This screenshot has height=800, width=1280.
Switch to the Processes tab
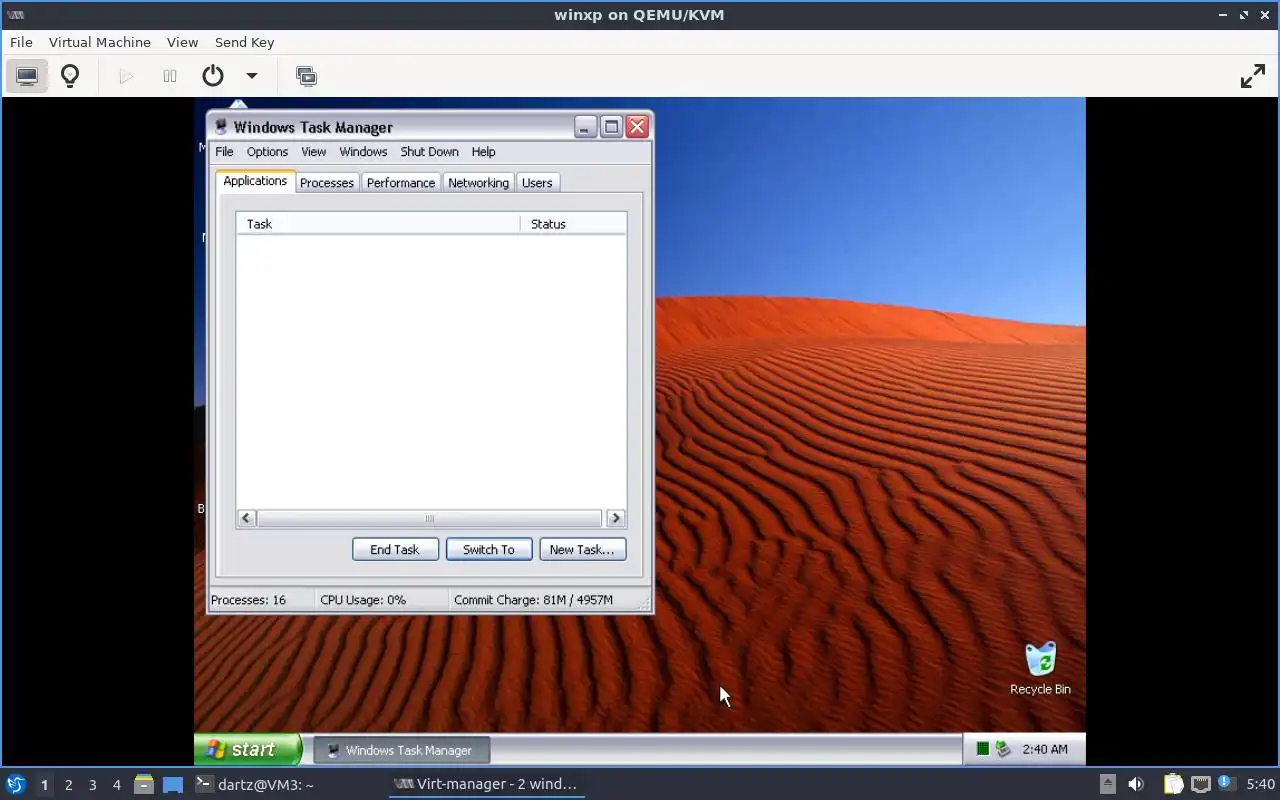tap(327, 183)
